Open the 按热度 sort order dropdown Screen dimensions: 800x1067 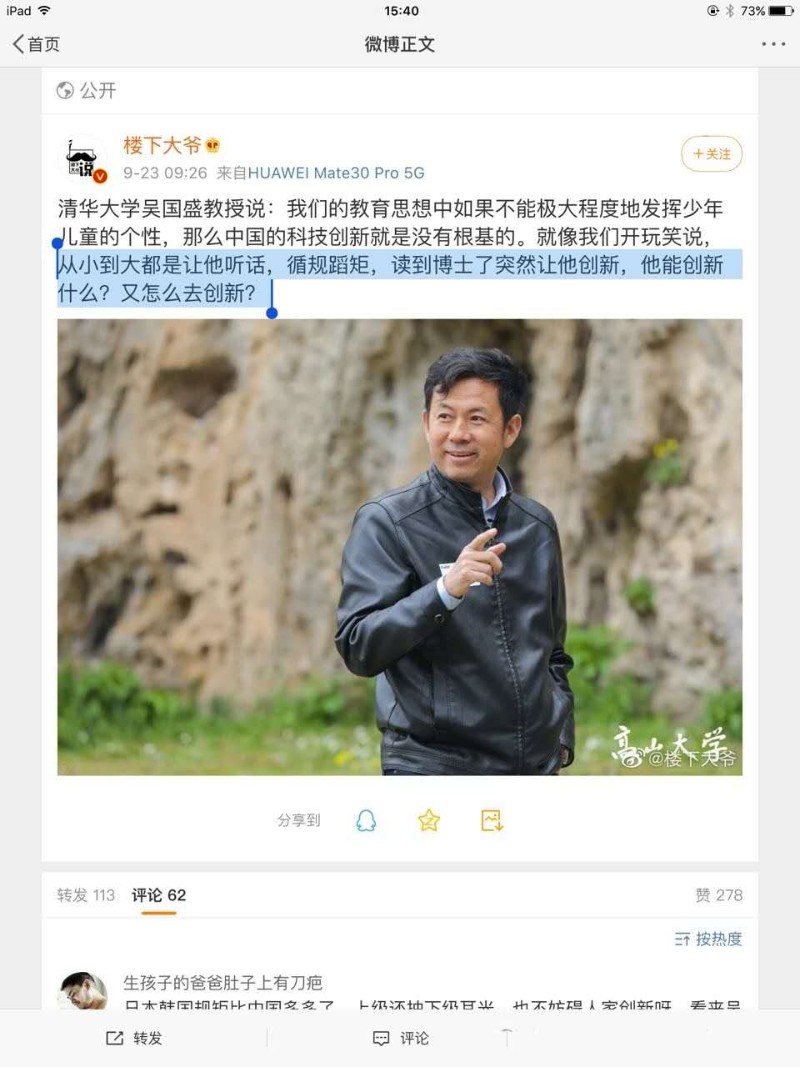point(708,939)
